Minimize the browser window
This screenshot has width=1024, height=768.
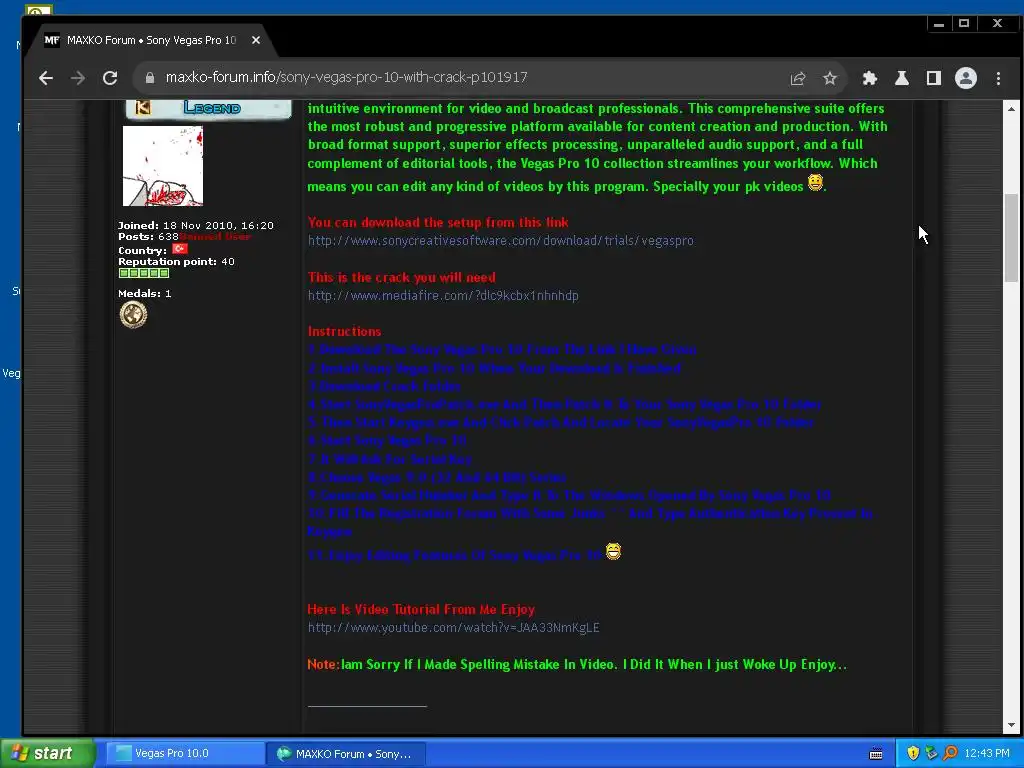(938, 24)
